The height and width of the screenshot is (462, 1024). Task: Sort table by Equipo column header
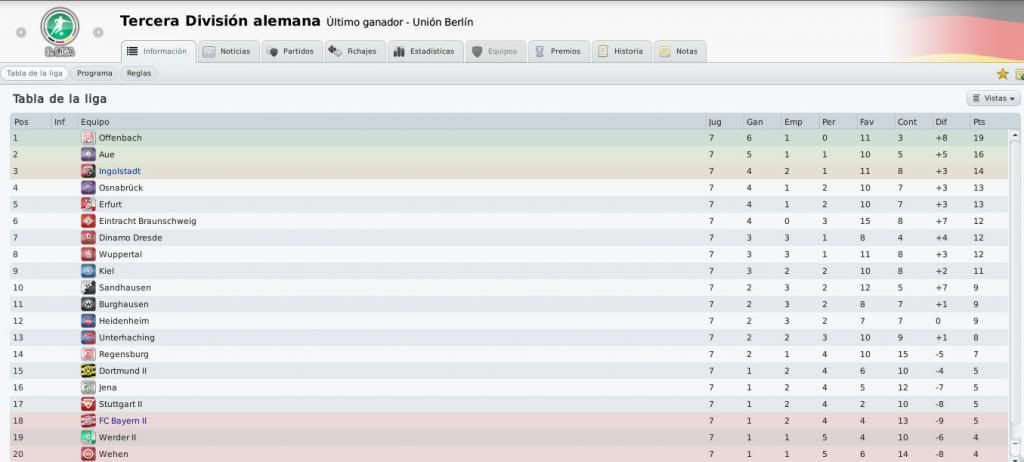pyautogui.click(x=95, y=122)
